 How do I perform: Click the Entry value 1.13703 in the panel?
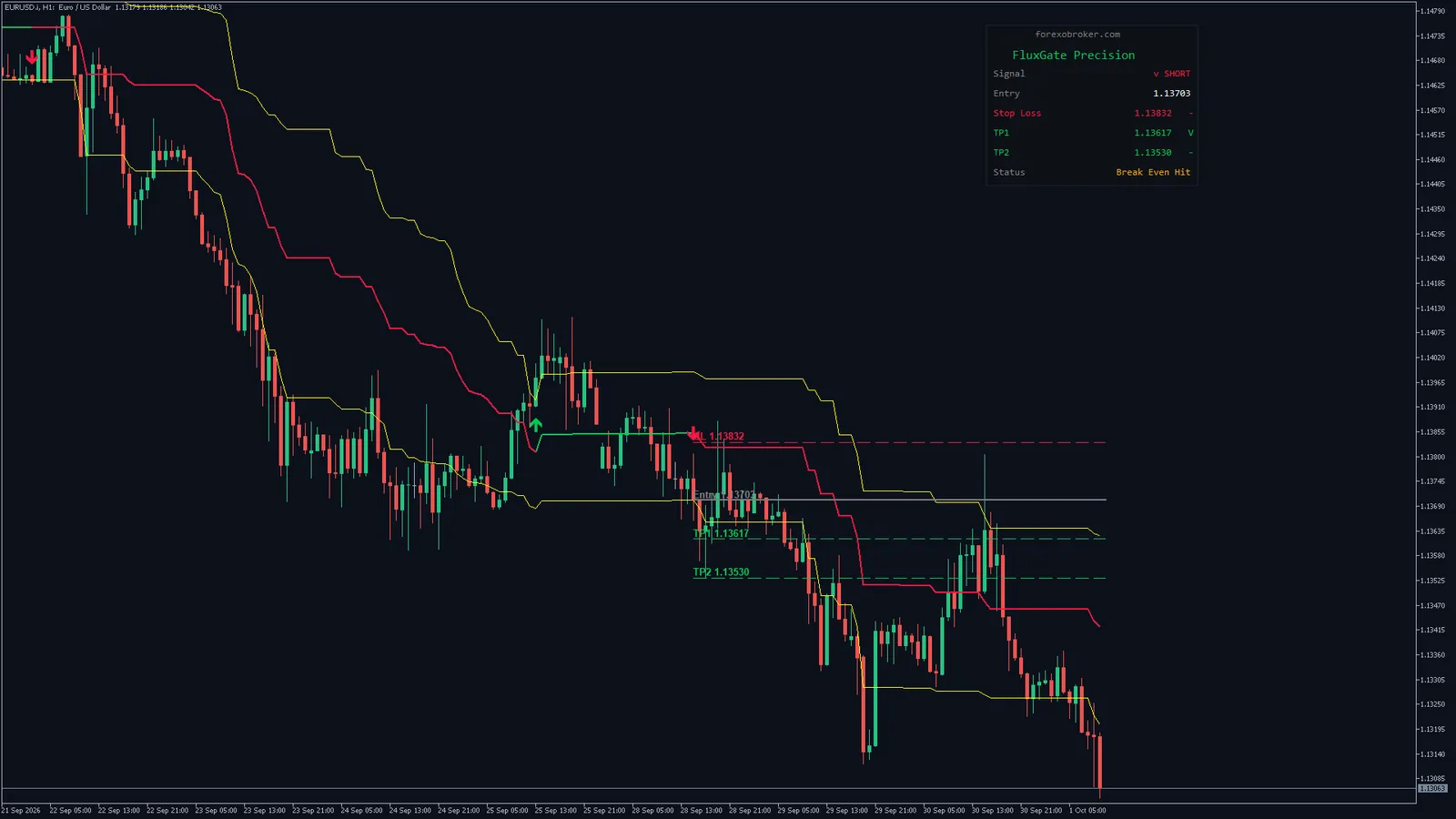click(x=1171, y=94)
